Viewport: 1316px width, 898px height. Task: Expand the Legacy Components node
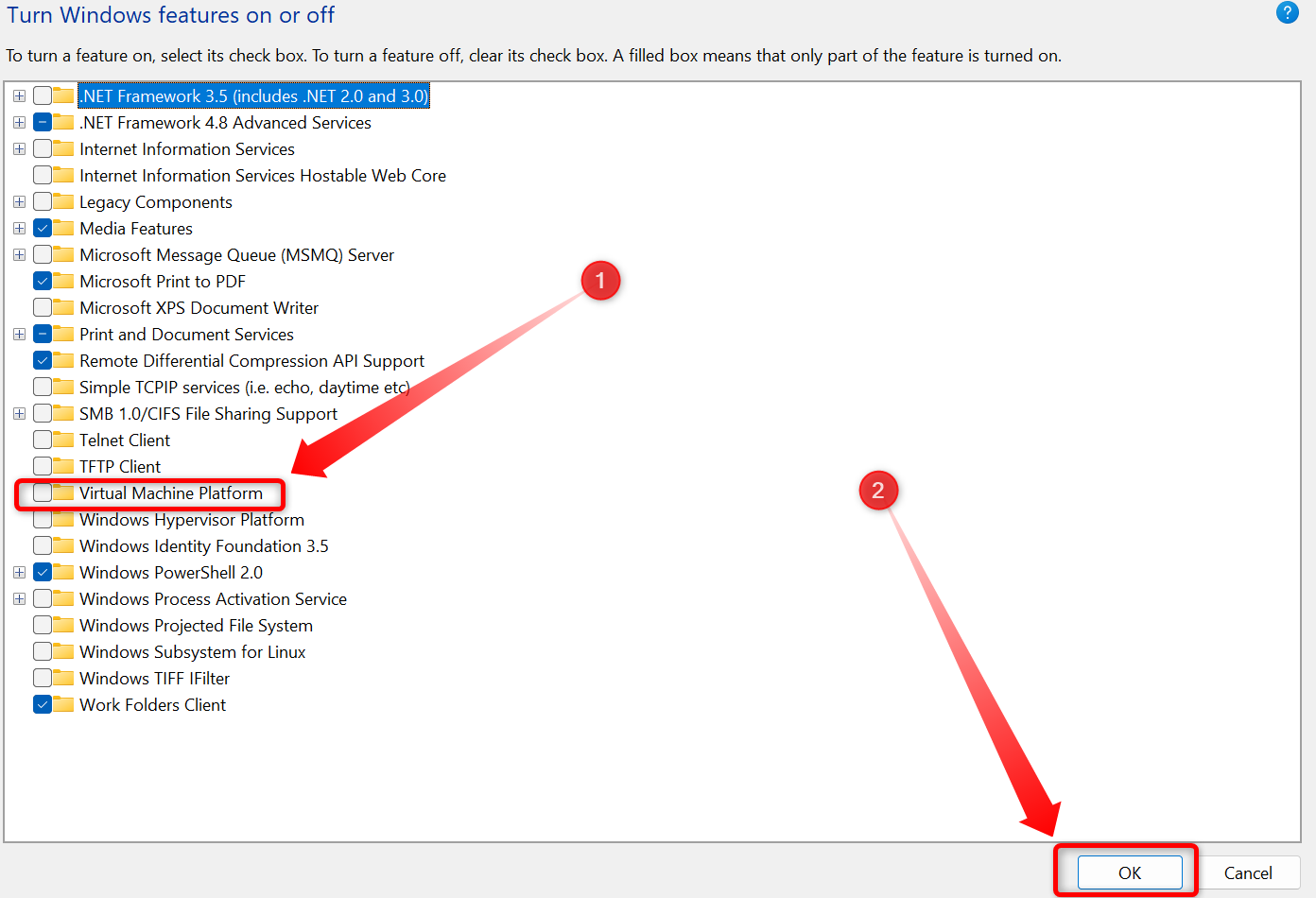click(19, 201)
